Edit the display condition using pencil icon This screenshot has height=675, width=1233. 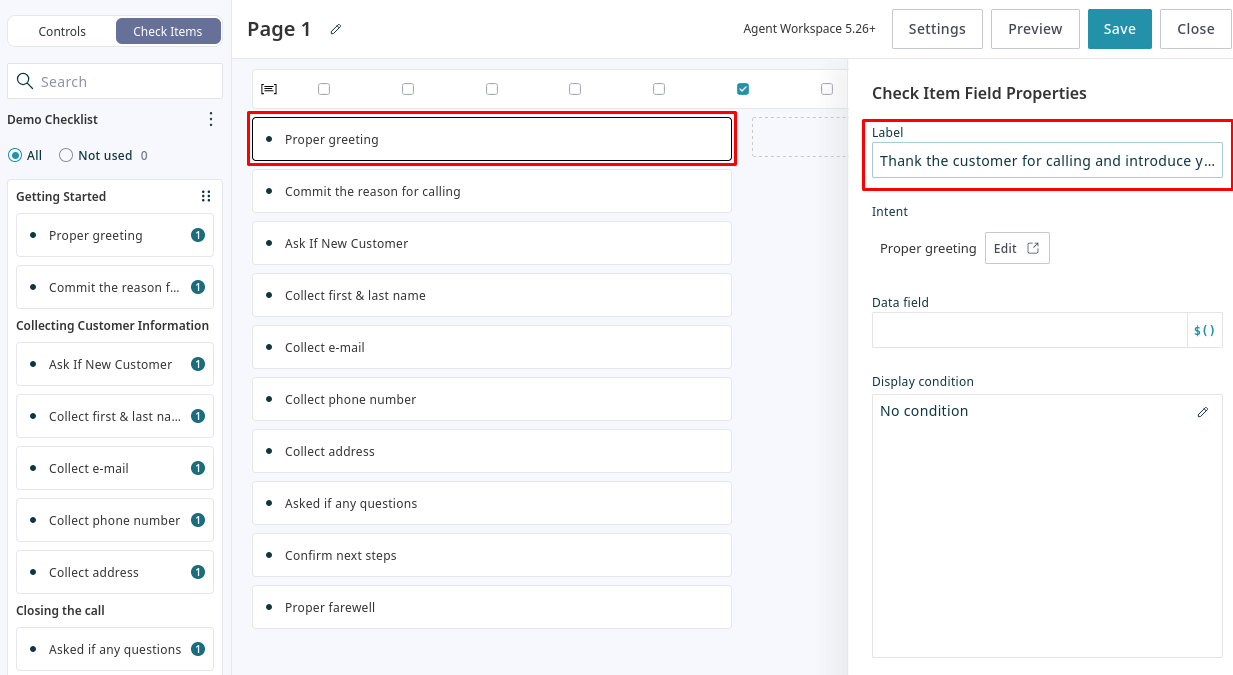point(1202,412)
